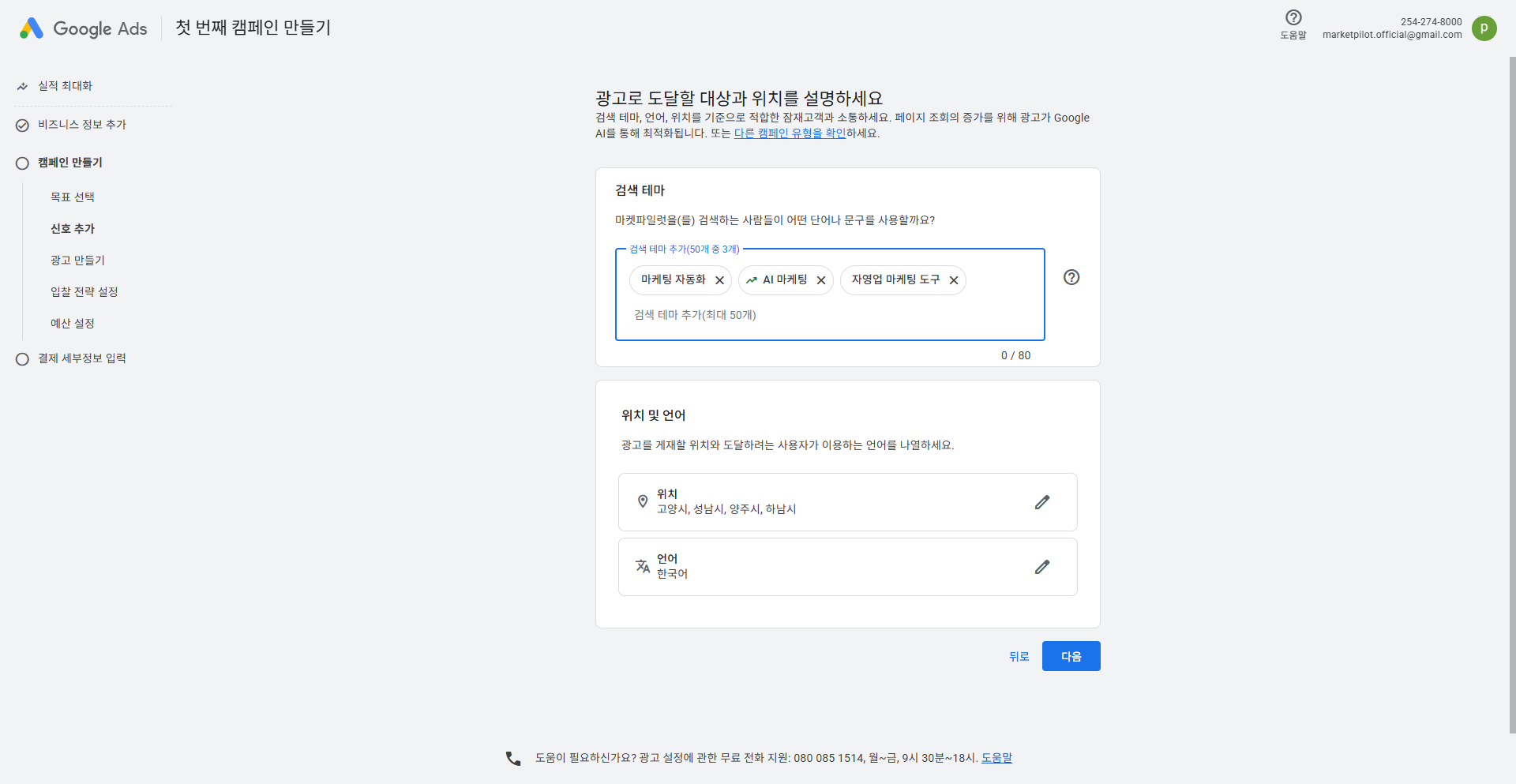Go to 결제 세부정보 입력 step
This screenshot has height=784, width=1516.
point(82,358)
